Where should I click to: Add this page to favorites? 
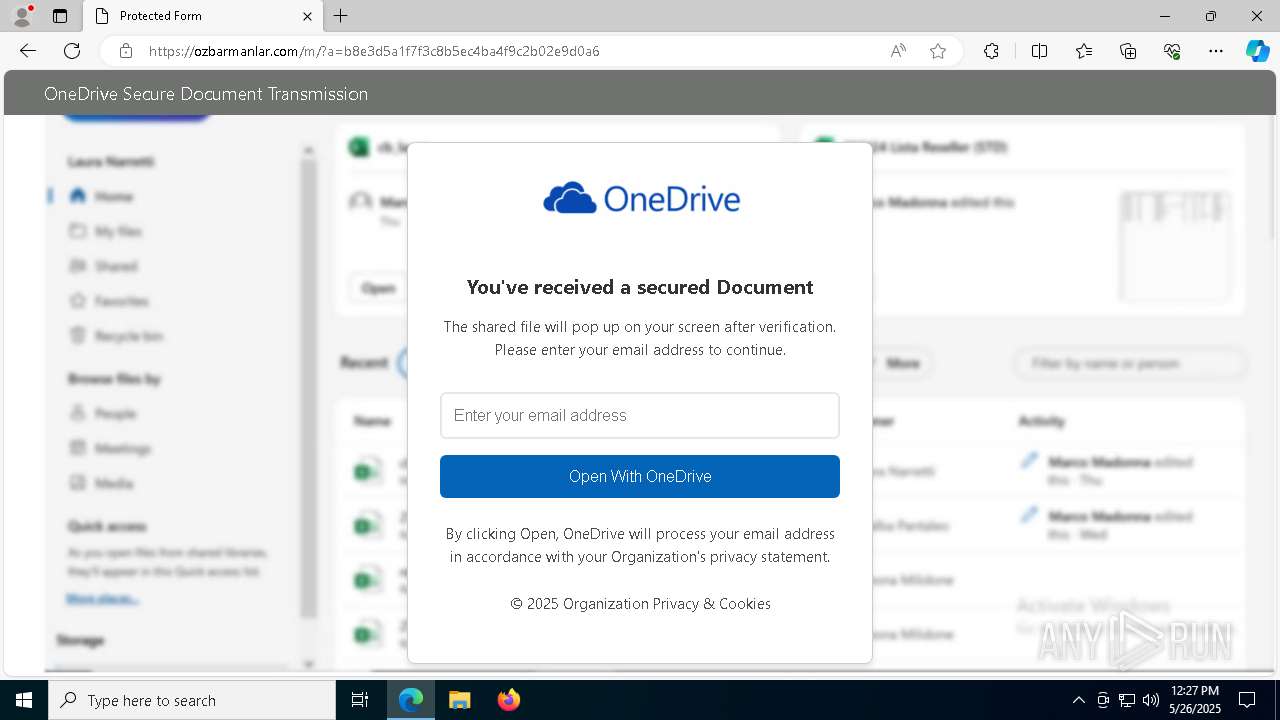pyautogui.click(x=938, y=51)
